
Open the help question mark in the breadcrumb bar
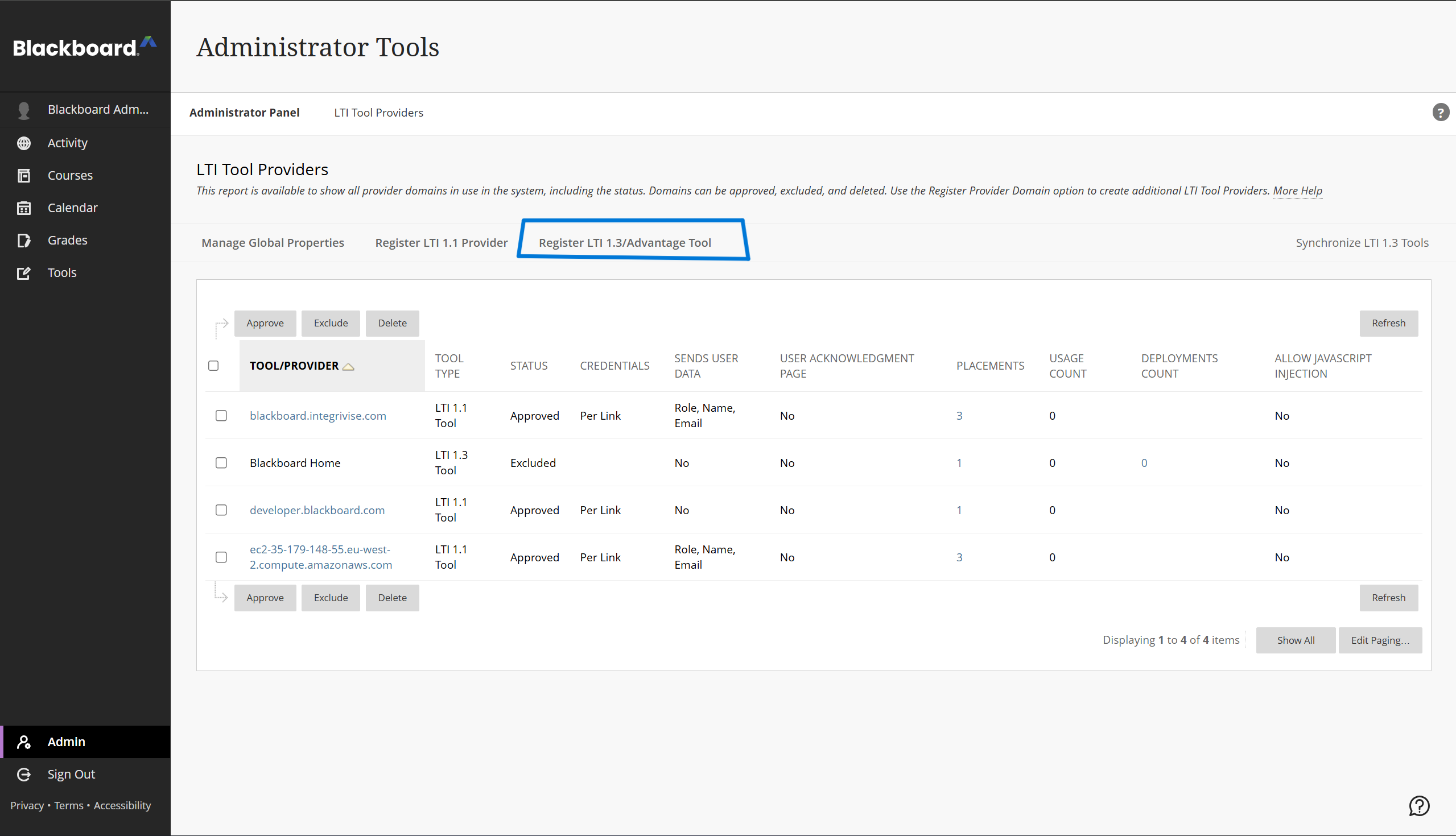coord(1441,112)
